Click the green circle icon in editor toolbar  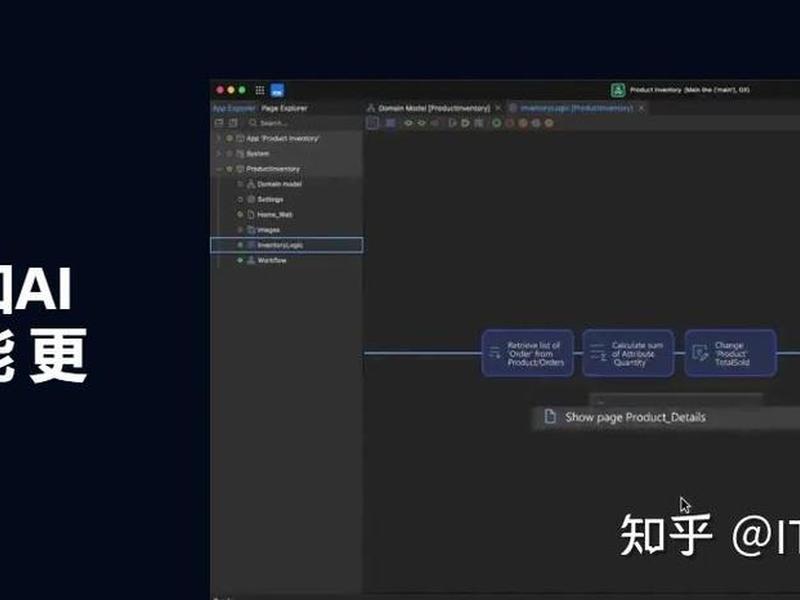point(496,123)
